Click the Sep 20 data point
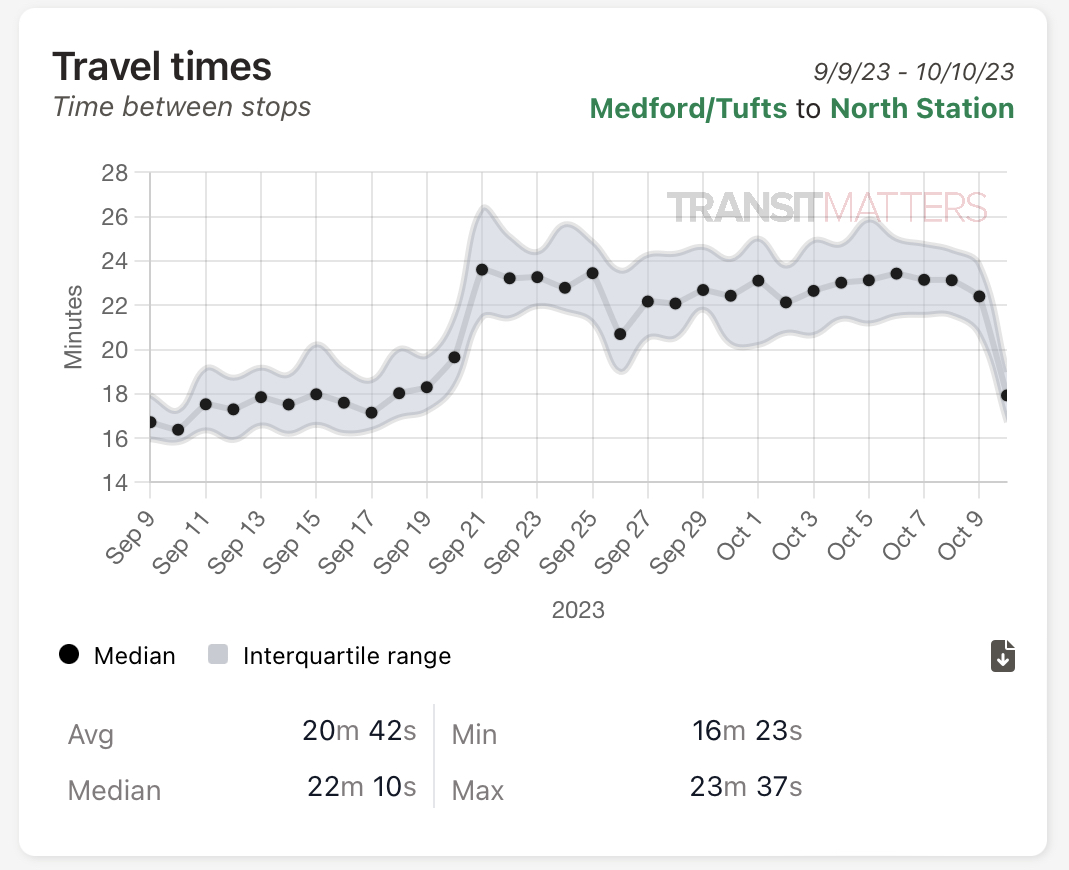1069x870 pixels. 454,357
